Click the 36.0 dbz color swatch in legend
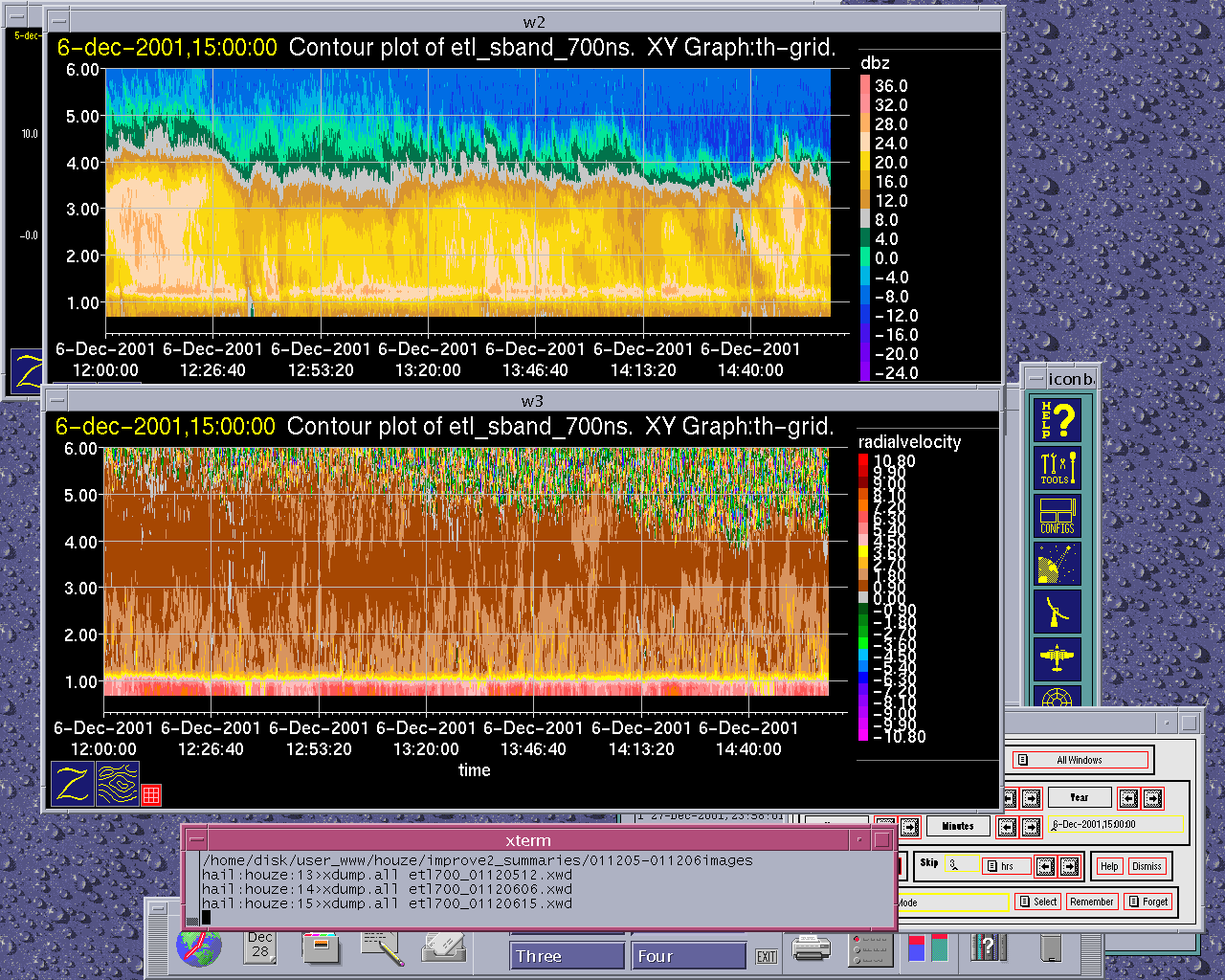Viewport: 1225px width, 980px height. click(x=865, y=86)
